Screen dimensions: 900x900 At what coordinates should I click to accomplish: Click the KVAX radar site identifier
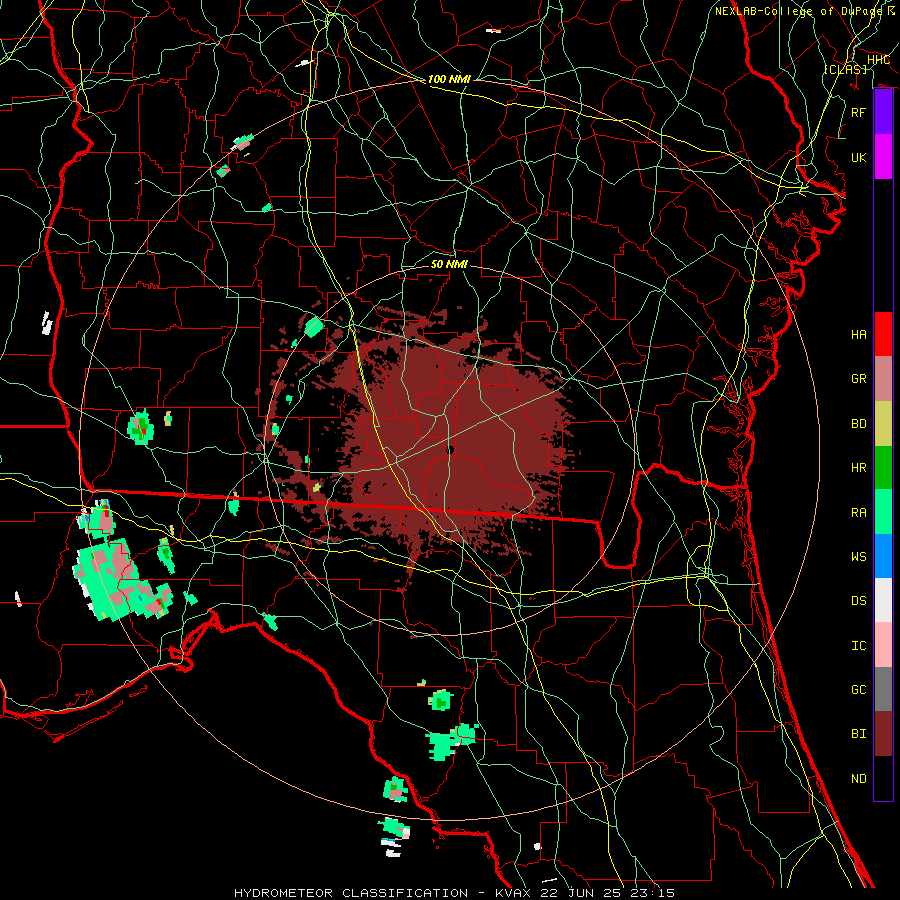(513, 893)
